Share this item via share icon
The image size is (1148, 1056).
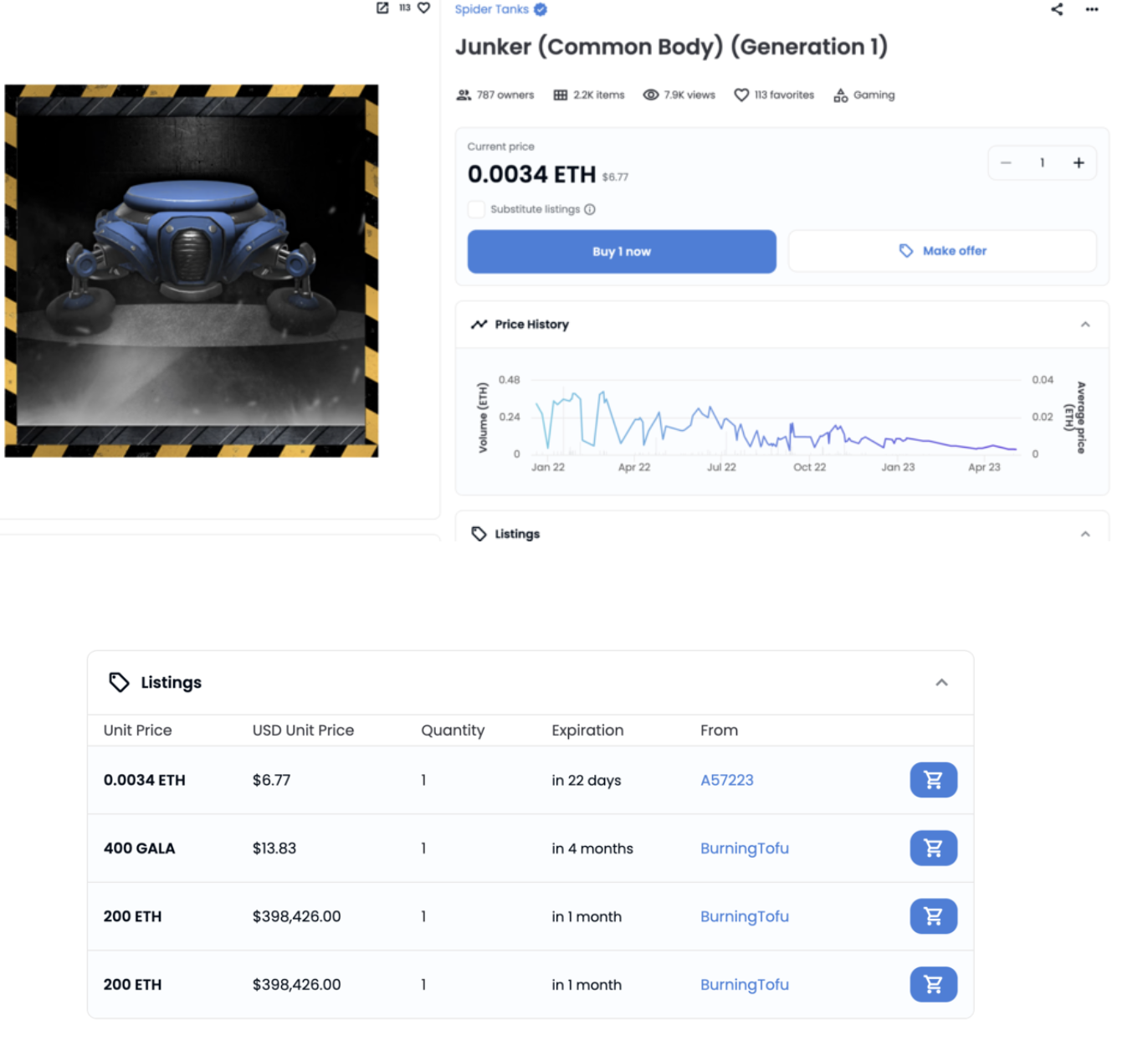pyautogui.click(x=1057, y=9)
